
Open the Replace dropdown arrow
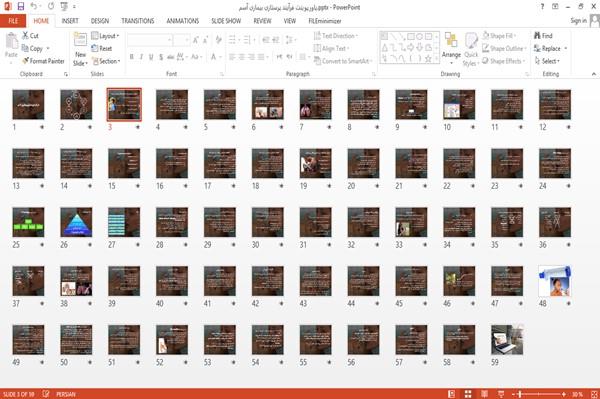tap(566, 48)
